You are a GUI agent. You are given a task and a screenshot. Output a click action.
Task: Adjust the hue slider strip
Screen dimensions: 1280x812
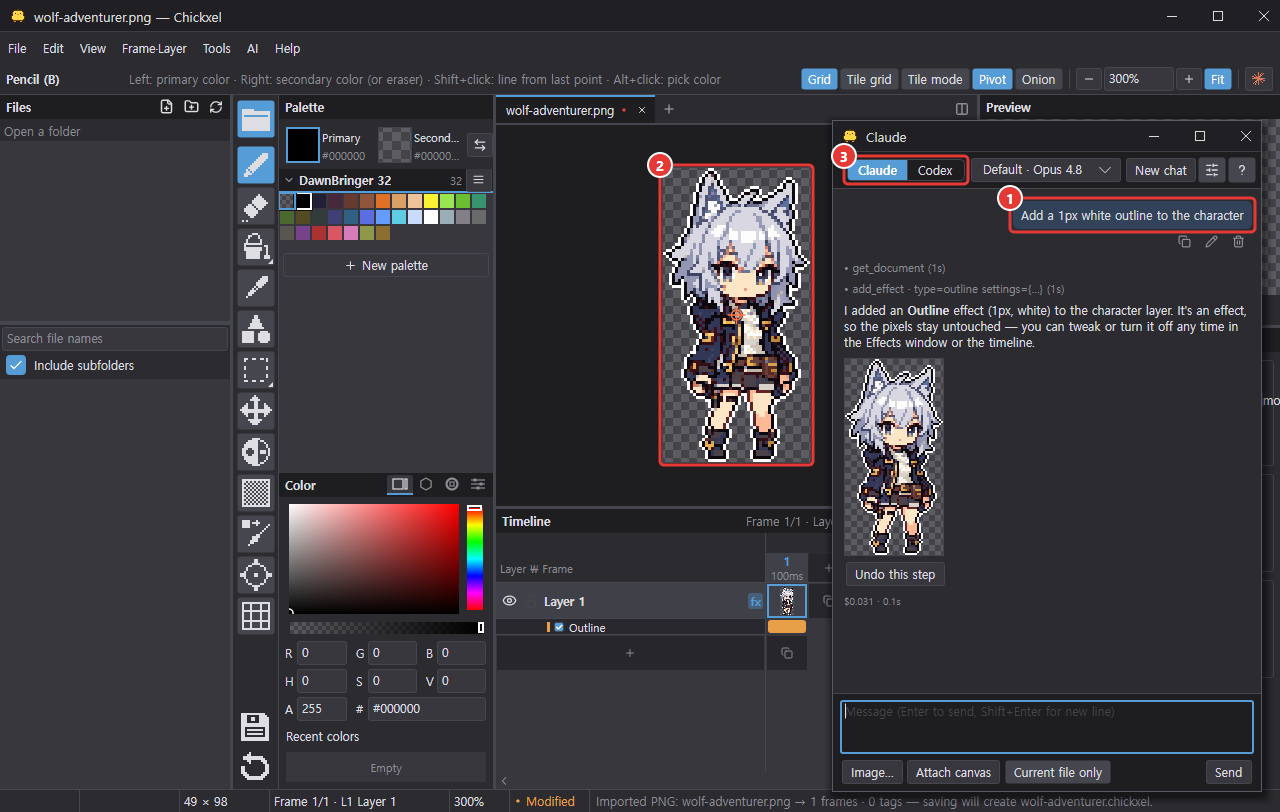474,556
